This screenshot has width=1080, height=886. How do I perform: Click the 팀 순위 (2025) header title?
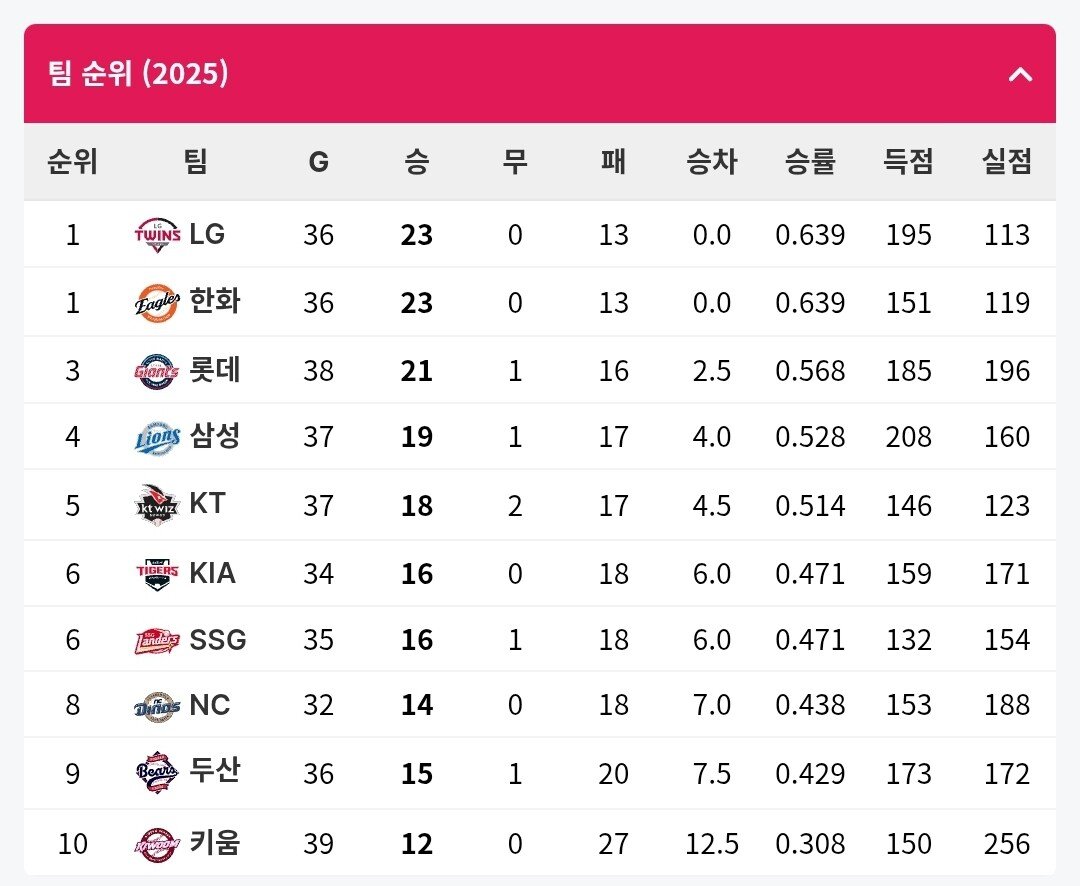tap(138, 74)
